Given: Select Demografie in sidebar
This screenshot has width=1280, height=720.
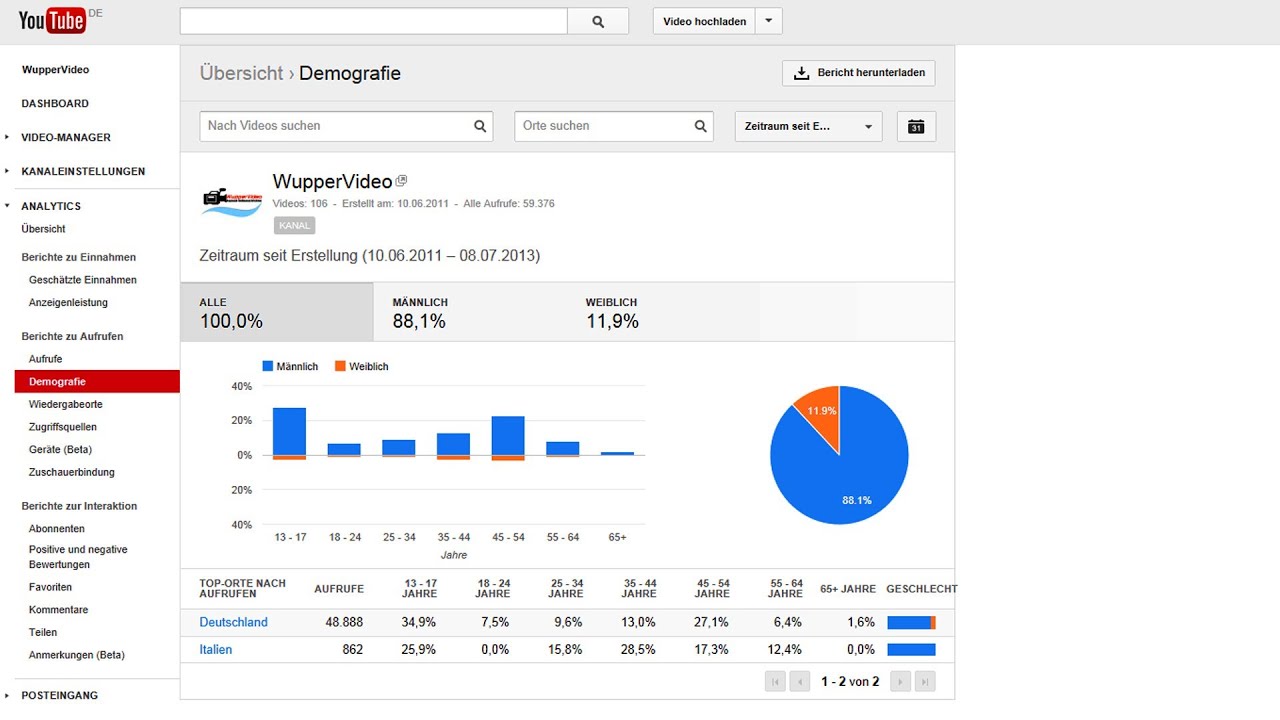Looking at the screenshot, I should tap(97, 382).
